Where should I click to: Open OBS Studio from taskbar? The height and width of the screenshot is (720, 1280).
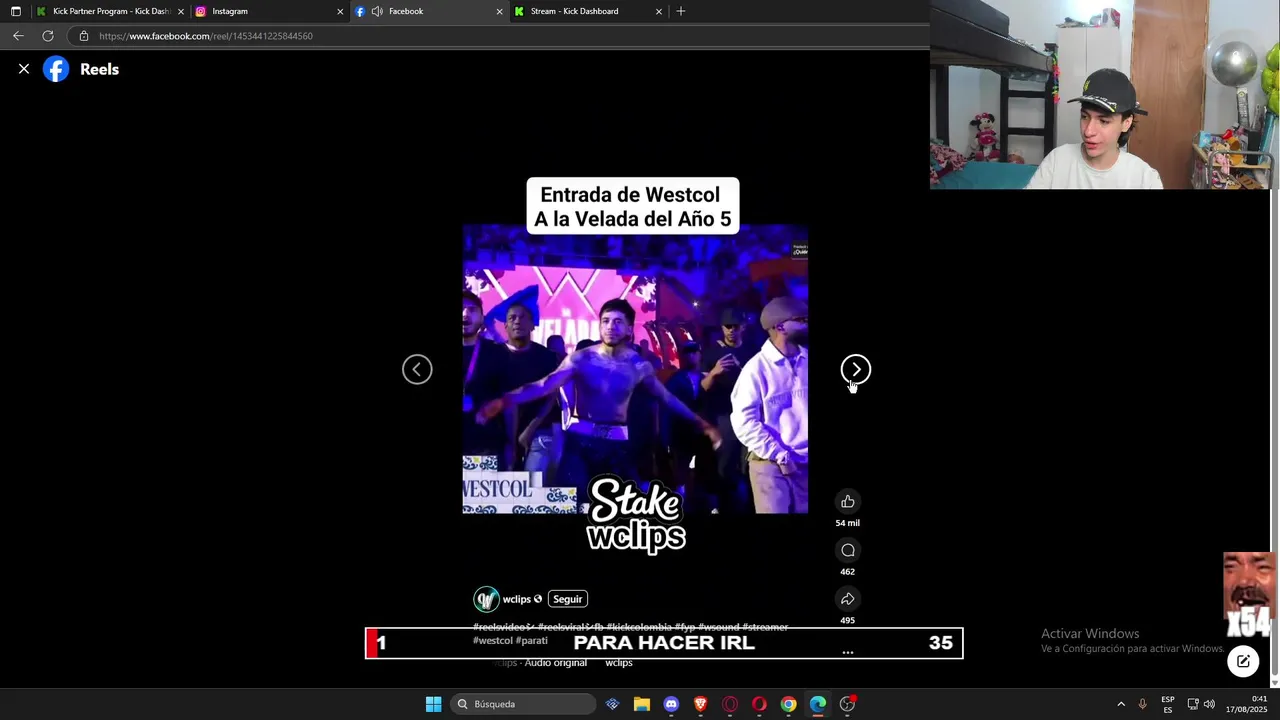tap(847, 704)
